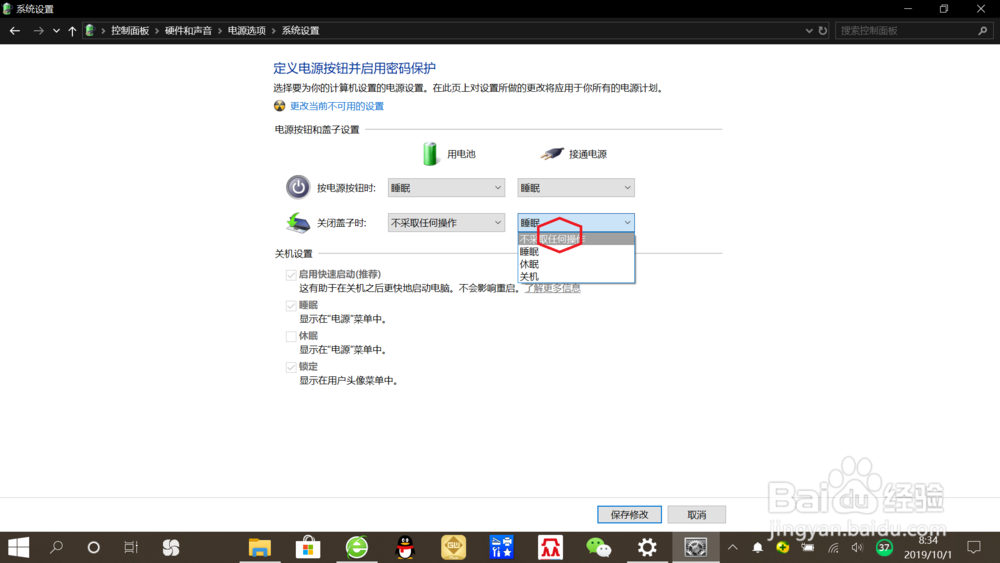Choose 休眠 option in open list
This screenshot has height=563, width=1000.
click(x=576, y=264)
